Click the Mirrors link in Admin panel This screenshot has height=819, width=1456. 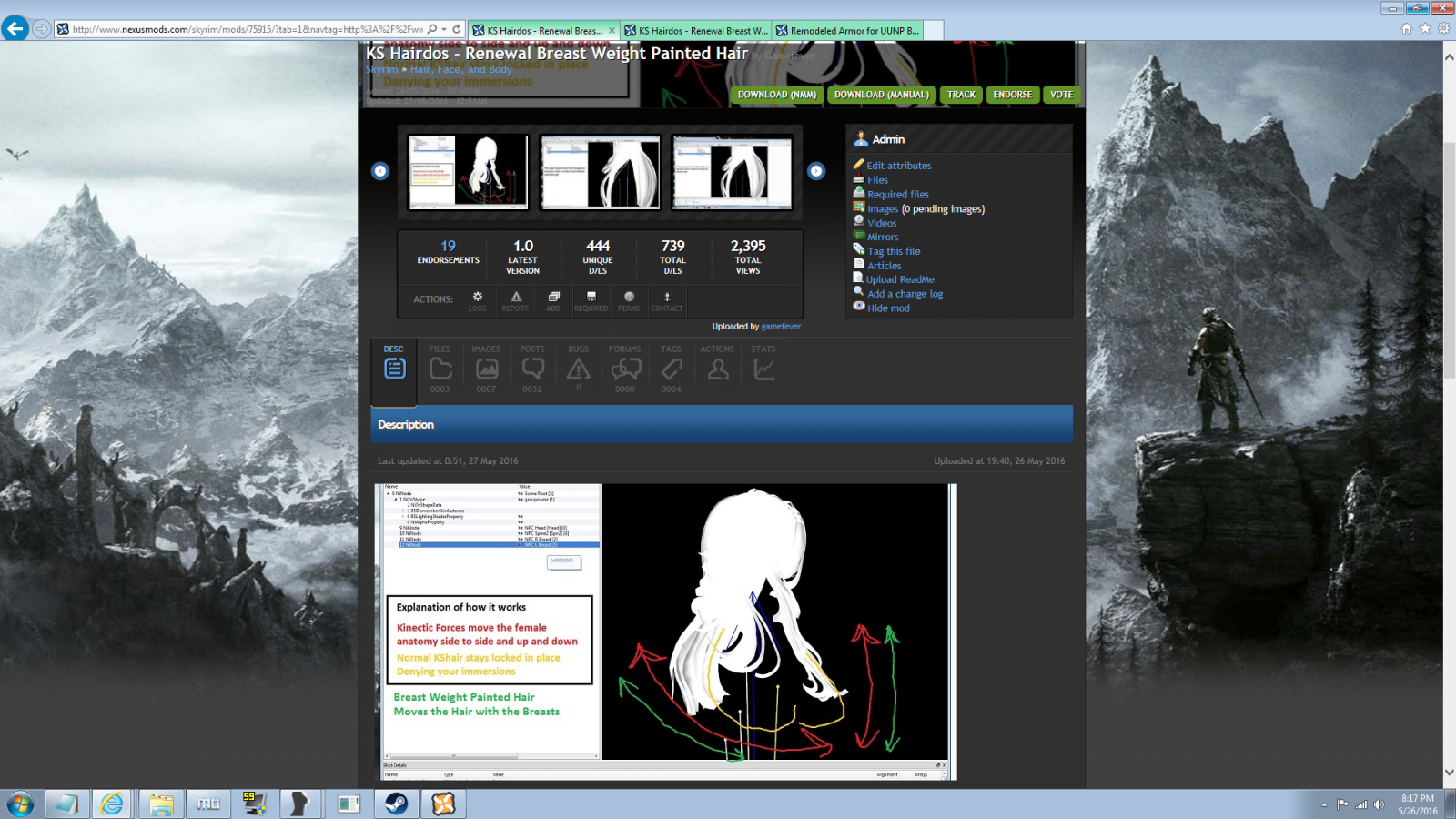(883, 238)
